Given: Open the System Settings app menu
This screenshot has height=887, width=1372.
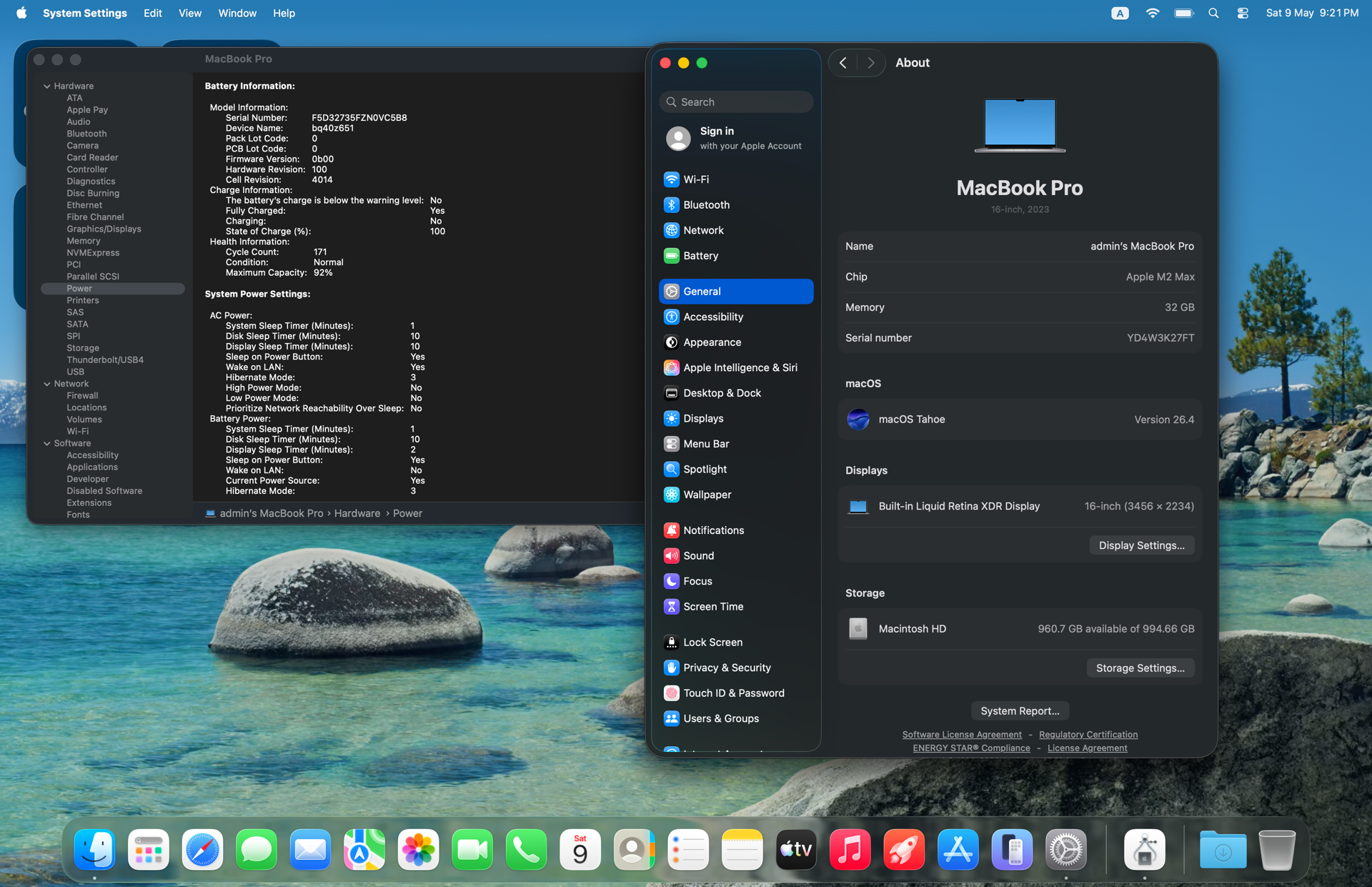Looking at the screenshot, I should [84, 13].
